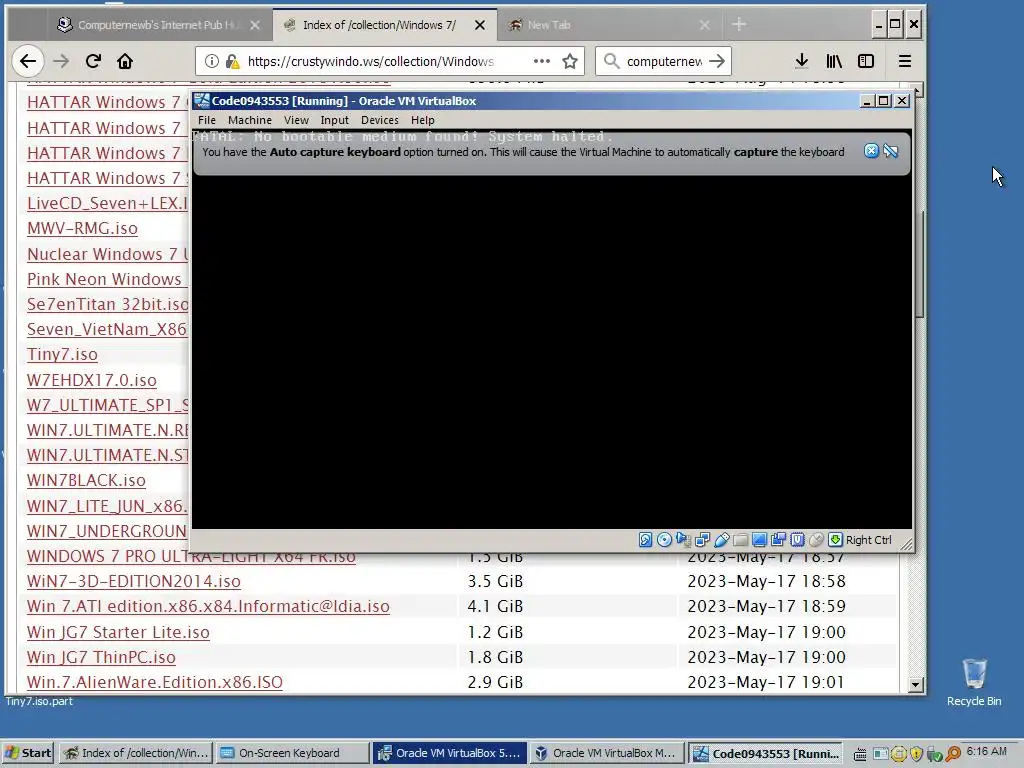Click the mouse integration icon in VirtualBox status bar
1024x768 pixels.
point(816,539)
